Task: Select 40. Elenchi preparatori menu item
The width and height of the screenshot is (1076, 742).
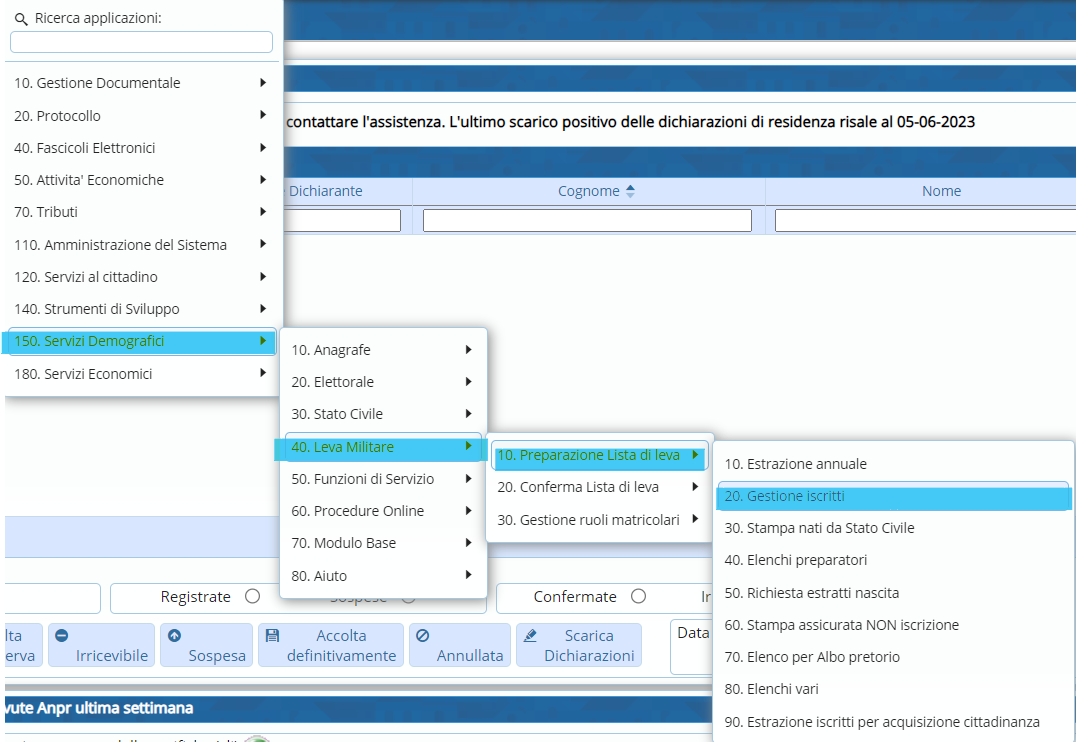Action: coord(795,560)
